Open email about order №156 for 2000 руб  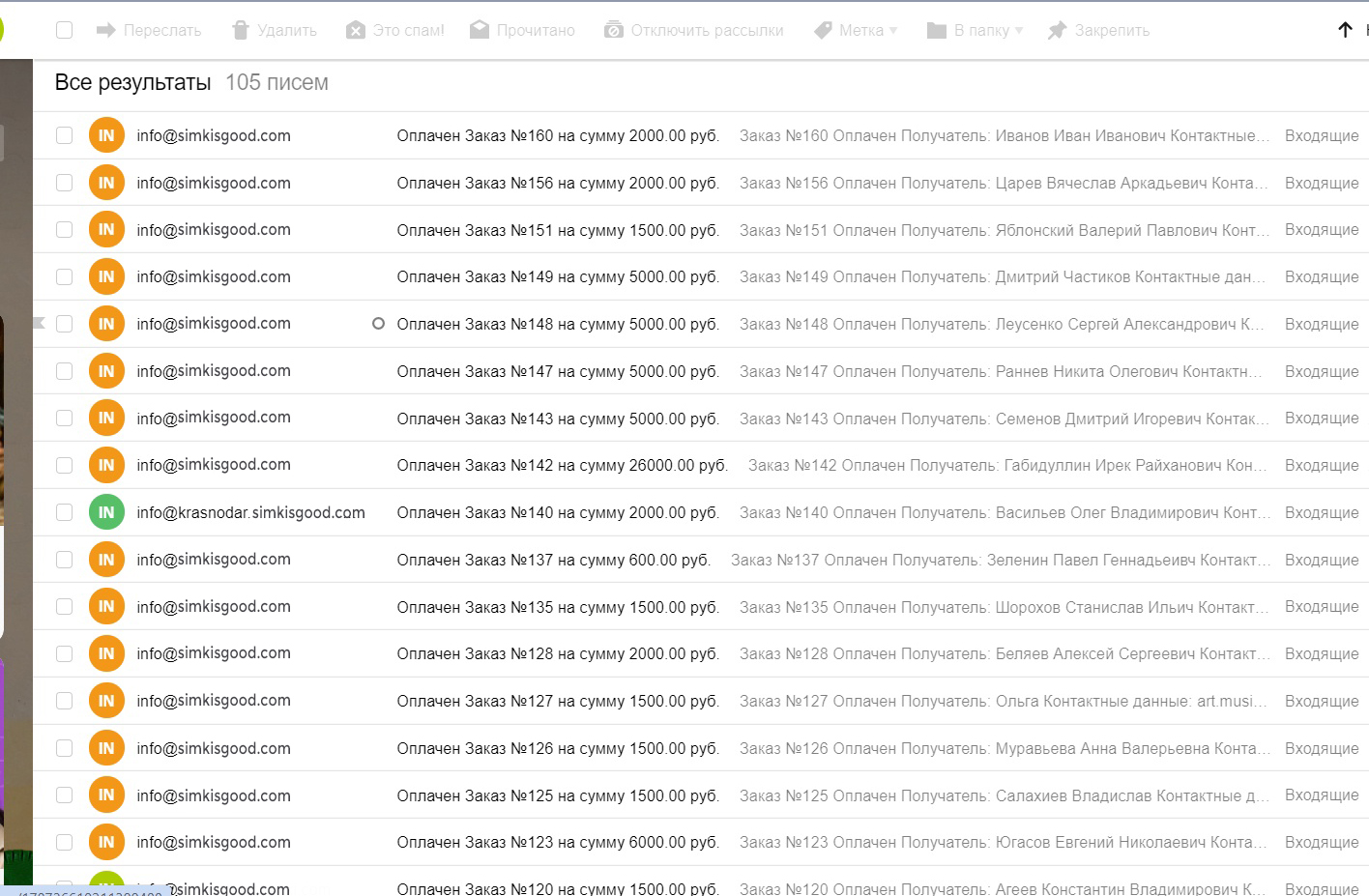tap(558, 183)
